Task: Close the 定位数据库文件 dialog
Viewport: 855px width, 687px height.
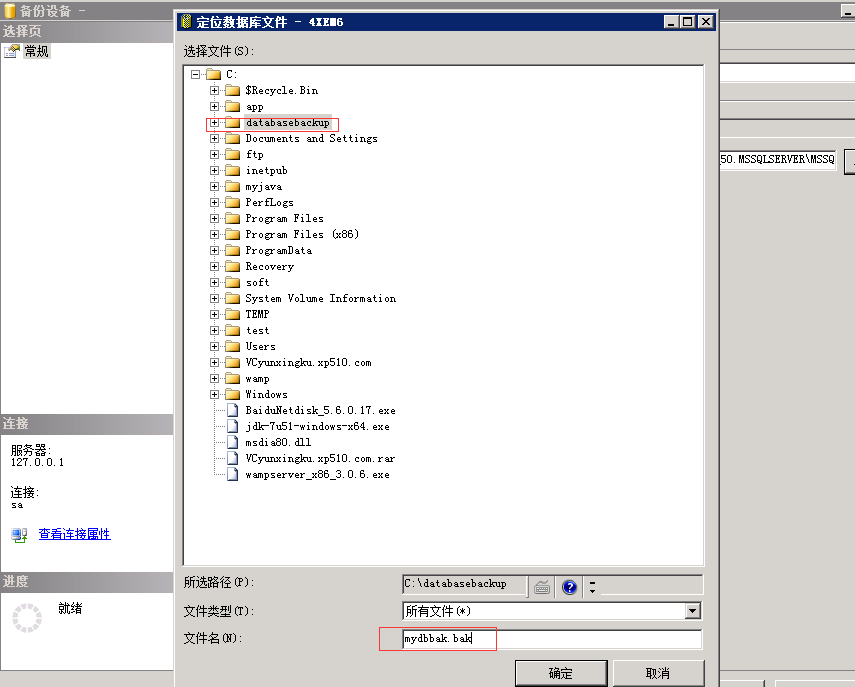Action: point(706,22)
